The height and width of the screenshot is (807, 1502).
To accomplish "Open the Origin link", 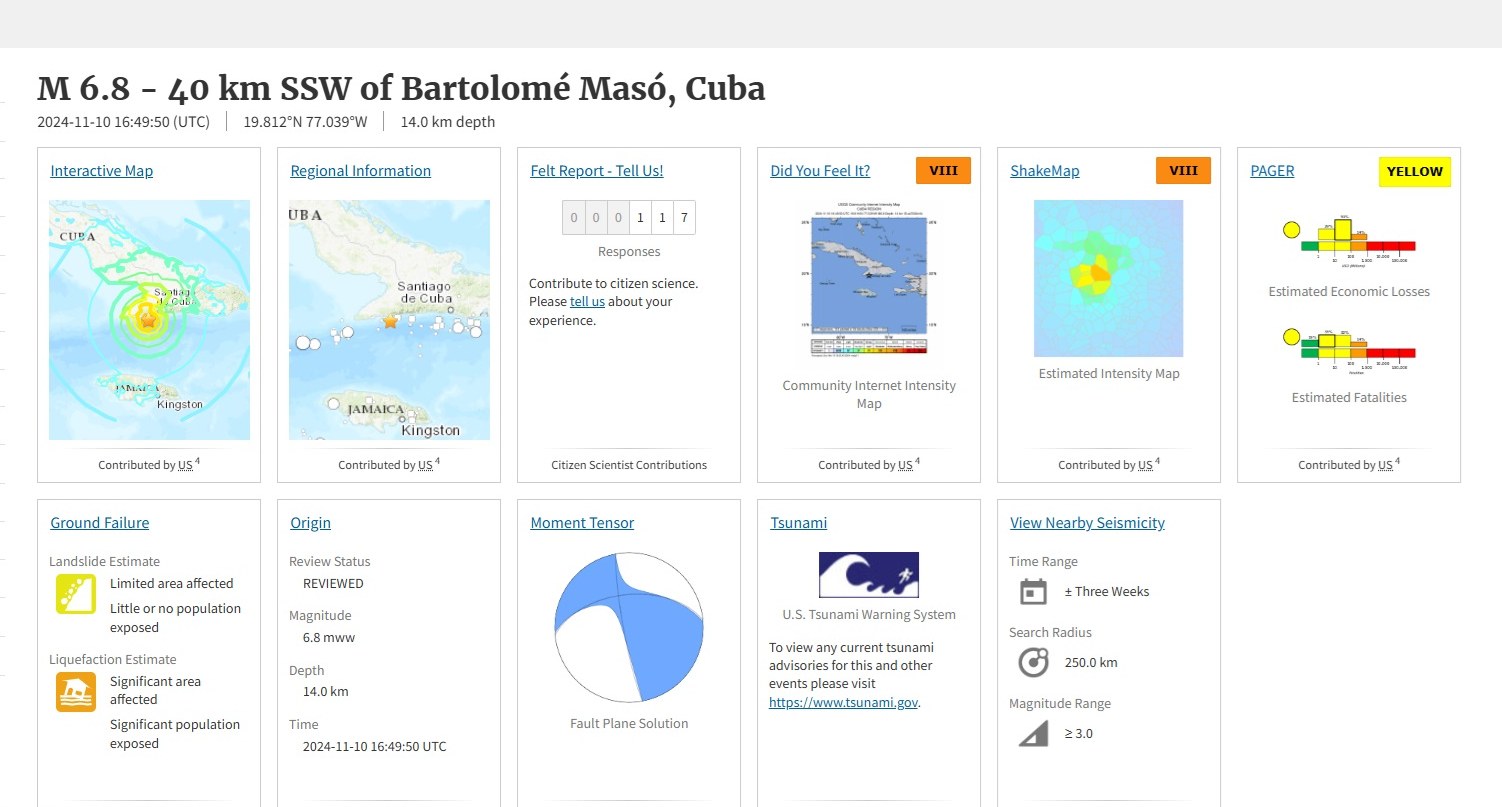I will click(x=311, y=523).
